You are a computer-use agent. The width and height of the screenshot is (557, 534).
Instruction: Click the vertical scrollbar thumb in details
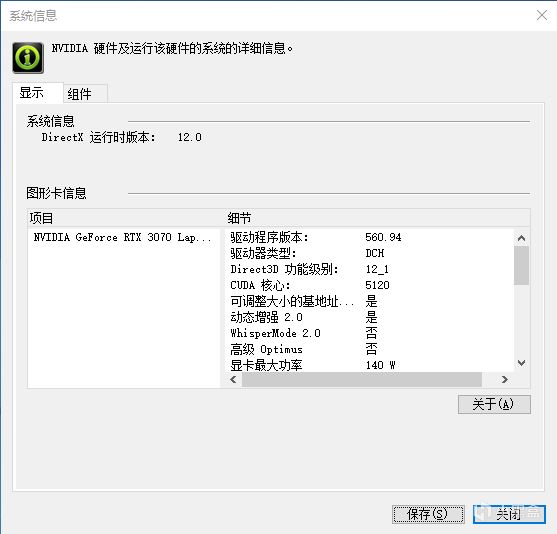point(521,265)
